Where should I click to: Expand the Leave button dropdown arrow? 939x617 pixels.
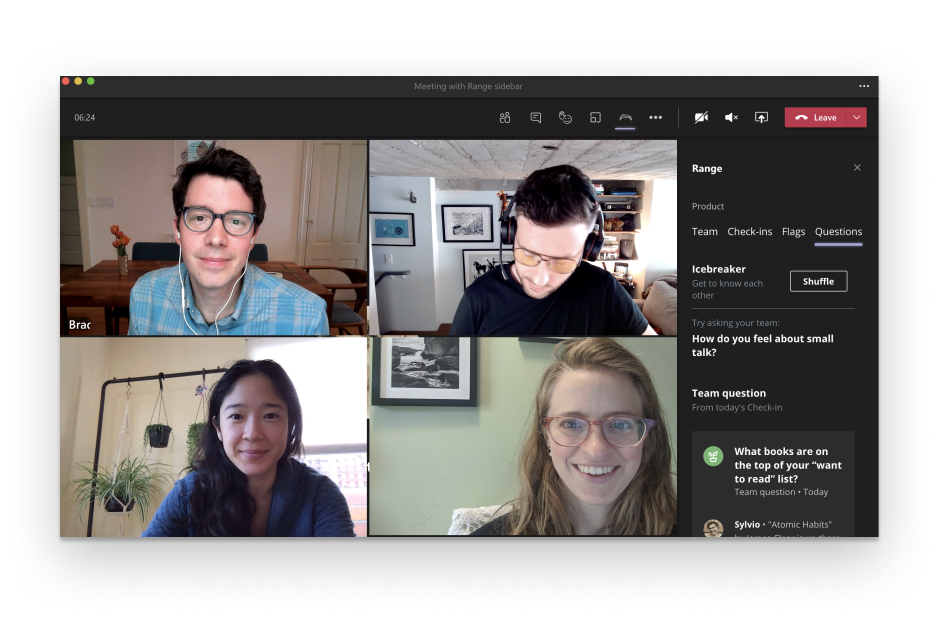pyautogui.click(x=857, y=117)
